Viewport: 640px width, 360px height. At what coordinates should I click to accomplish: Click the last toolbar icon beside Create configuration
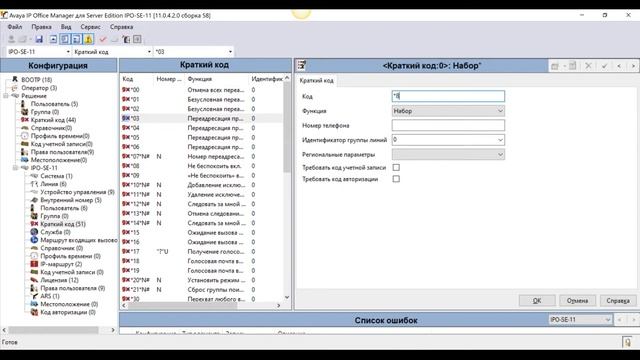pyautogui.click(x=137, y=39)
